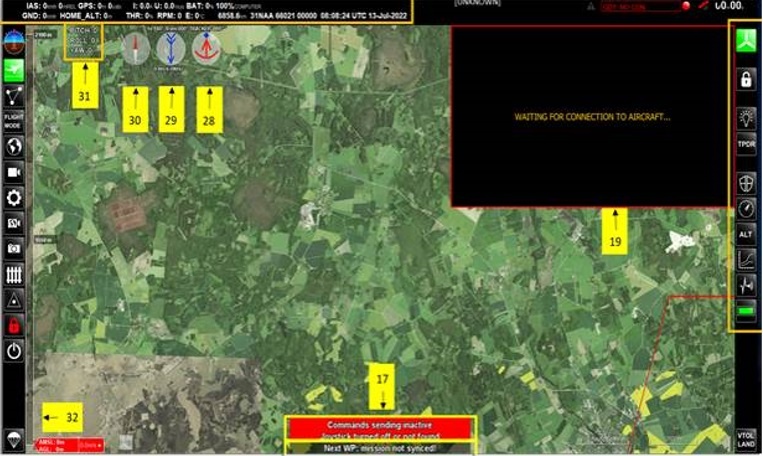
Task: Click the green battery indicator in right sidebar
Action: tap(746, 312)
